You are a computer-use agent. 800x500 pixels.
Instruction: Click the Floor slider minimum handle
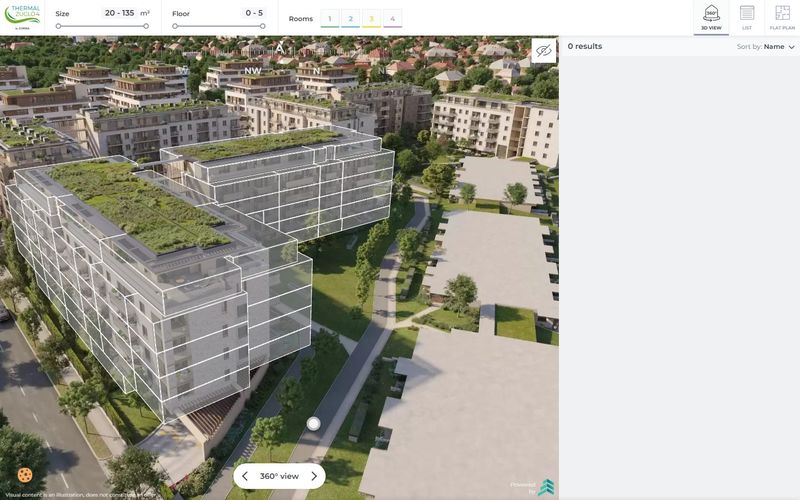[175, 26]
